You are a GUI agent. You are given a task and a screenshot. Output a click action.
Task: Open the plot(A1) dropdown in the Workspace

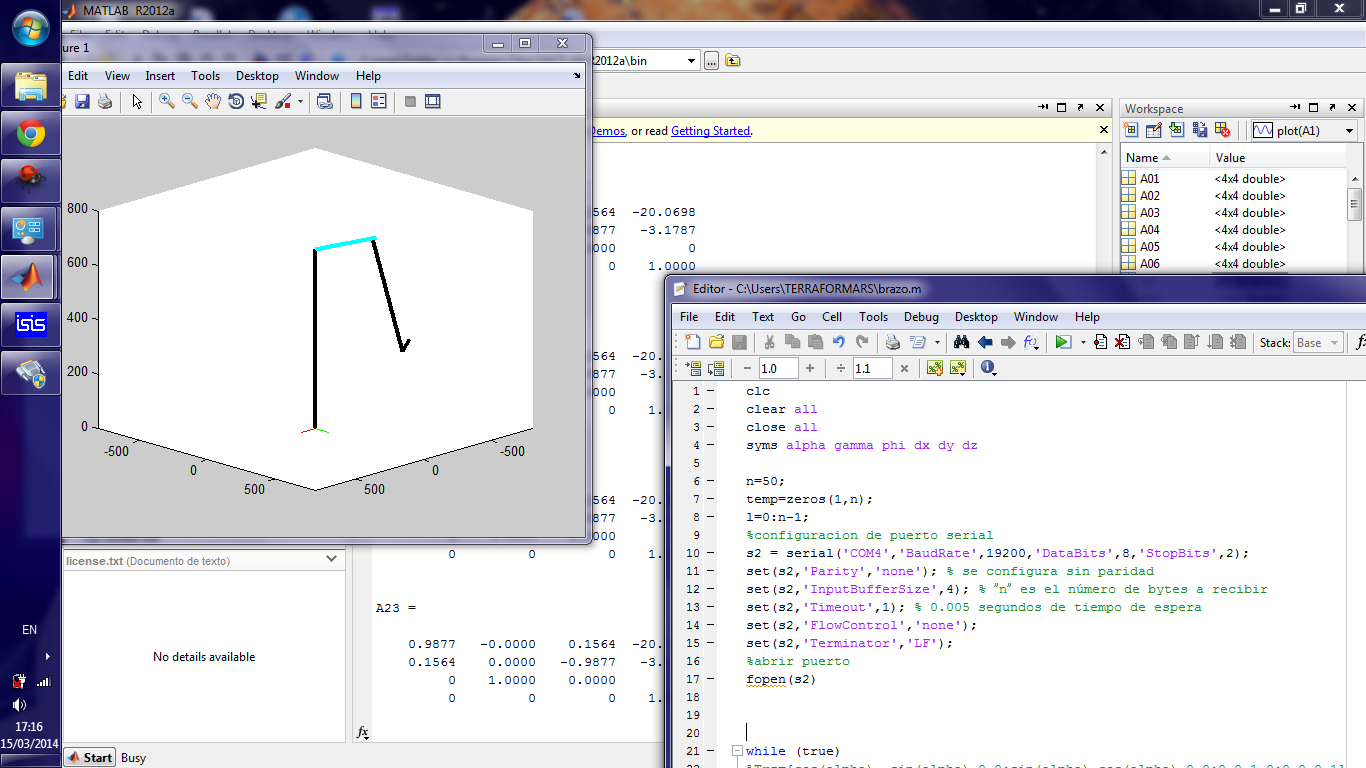pos(1349,130)
